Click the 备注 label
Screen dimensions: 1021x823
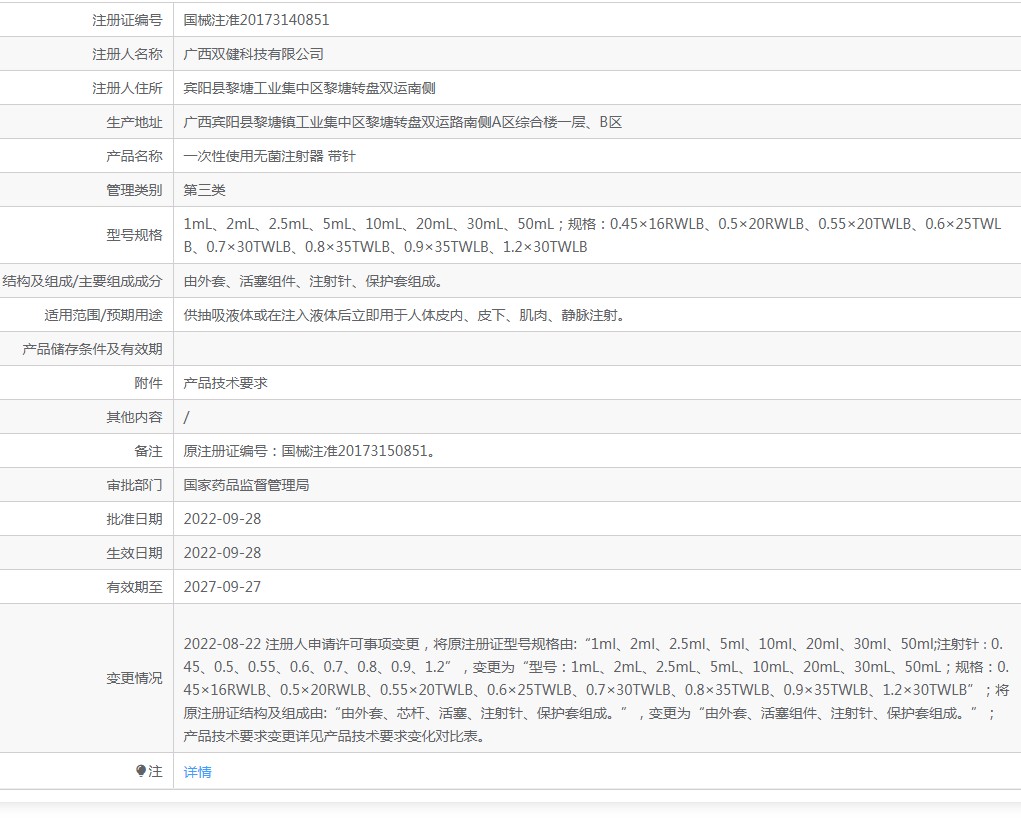tap(148, 451)
